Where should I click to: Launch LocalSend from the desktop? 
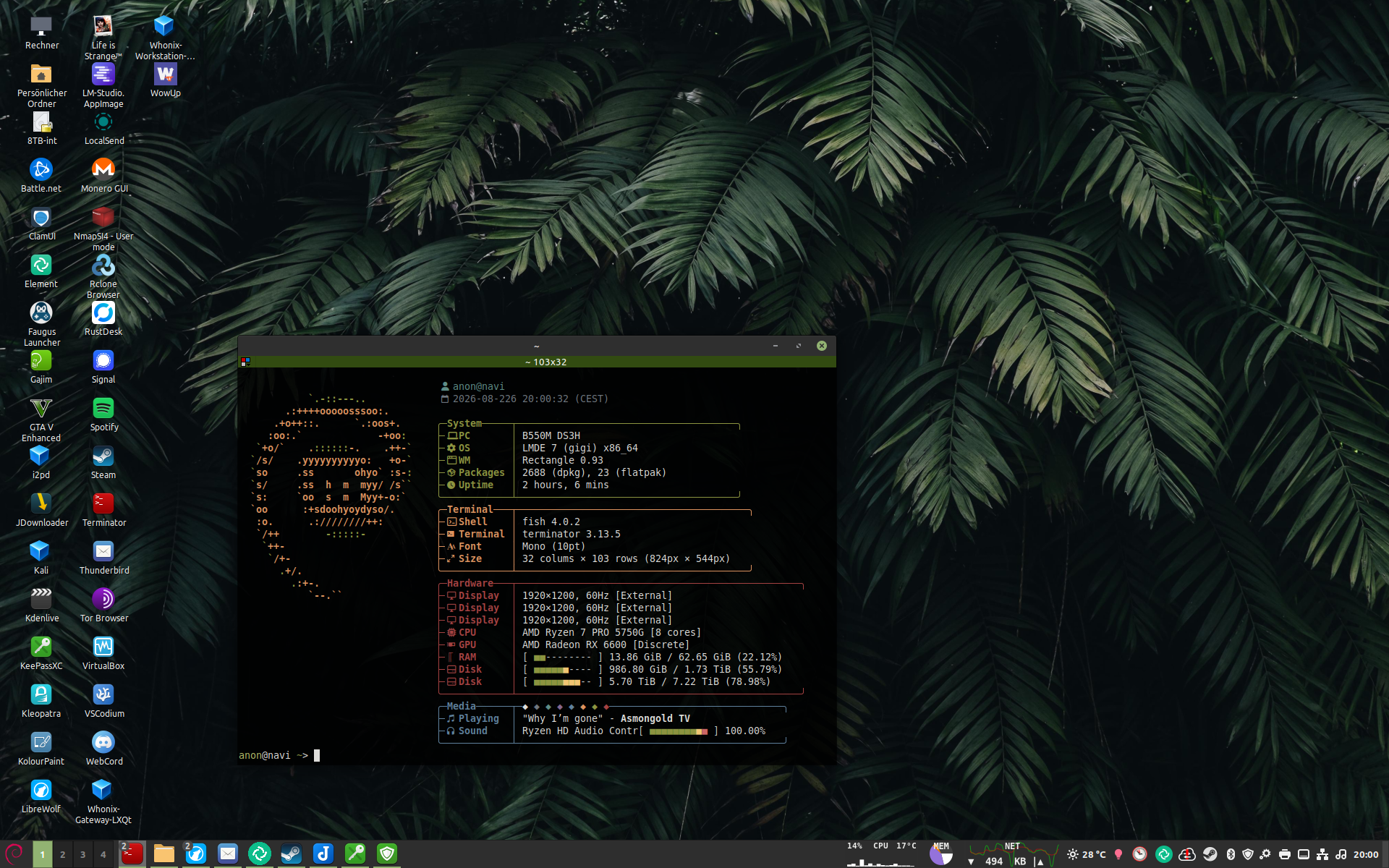pos(103,128)
